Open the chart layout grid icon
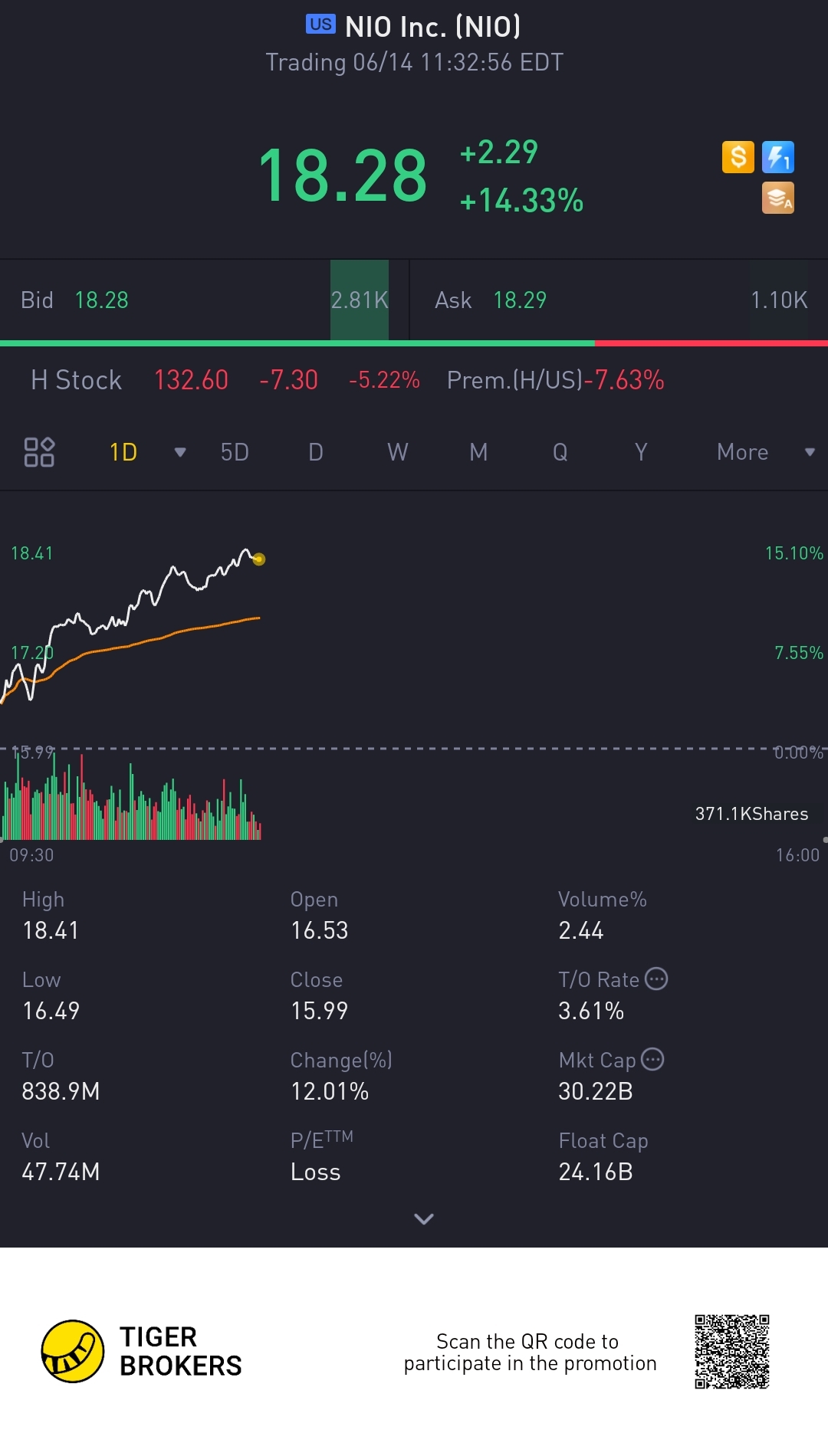 point(39,452)
